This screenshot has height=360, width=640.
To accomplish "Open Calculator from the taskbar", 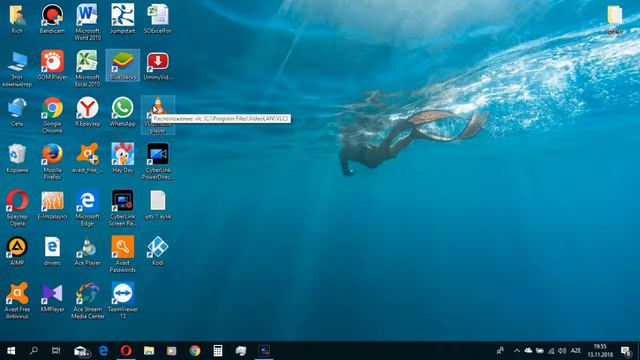I will tap(218, 351).
